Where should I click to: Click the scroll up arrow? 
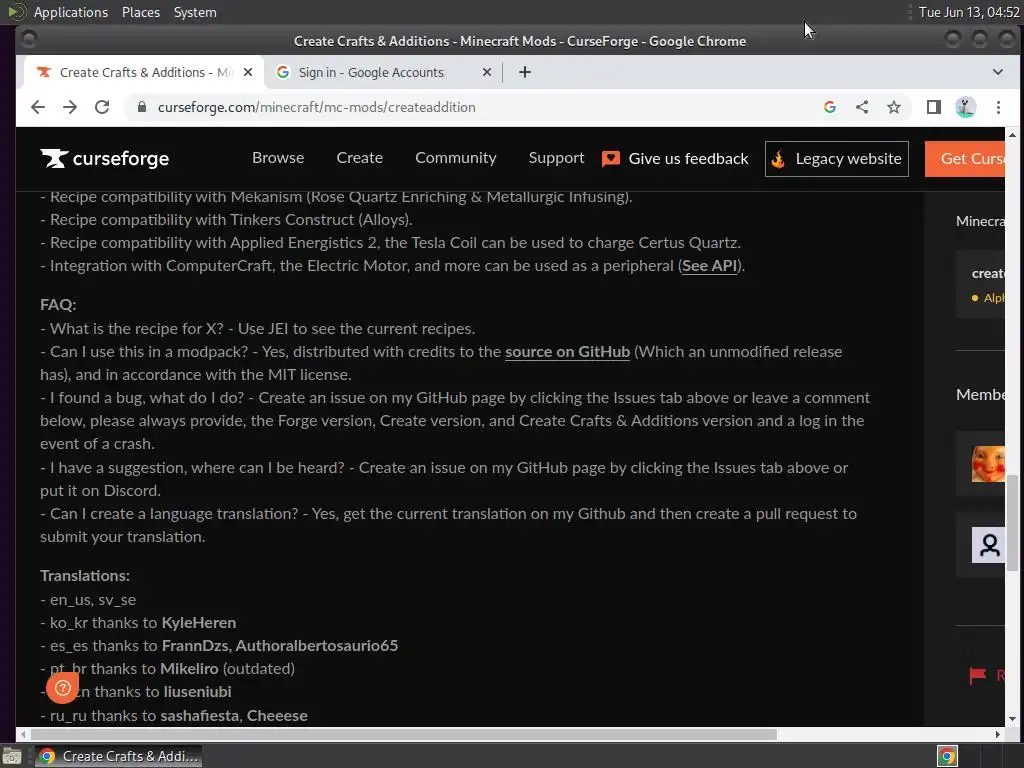pyautogui.click(x=1012, y=135)
